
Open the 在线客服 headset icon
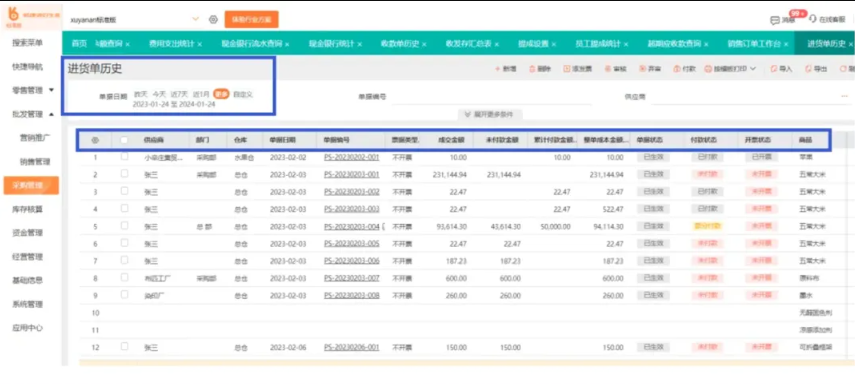point(813,19)
